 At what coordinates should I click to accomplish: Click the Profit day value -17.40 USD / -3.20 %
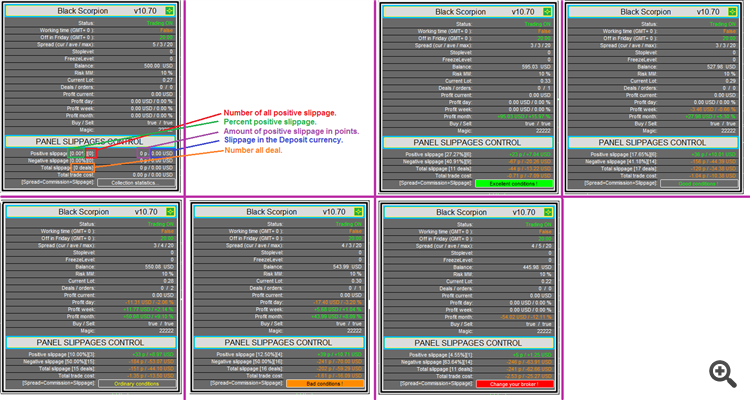coord(338,302)
